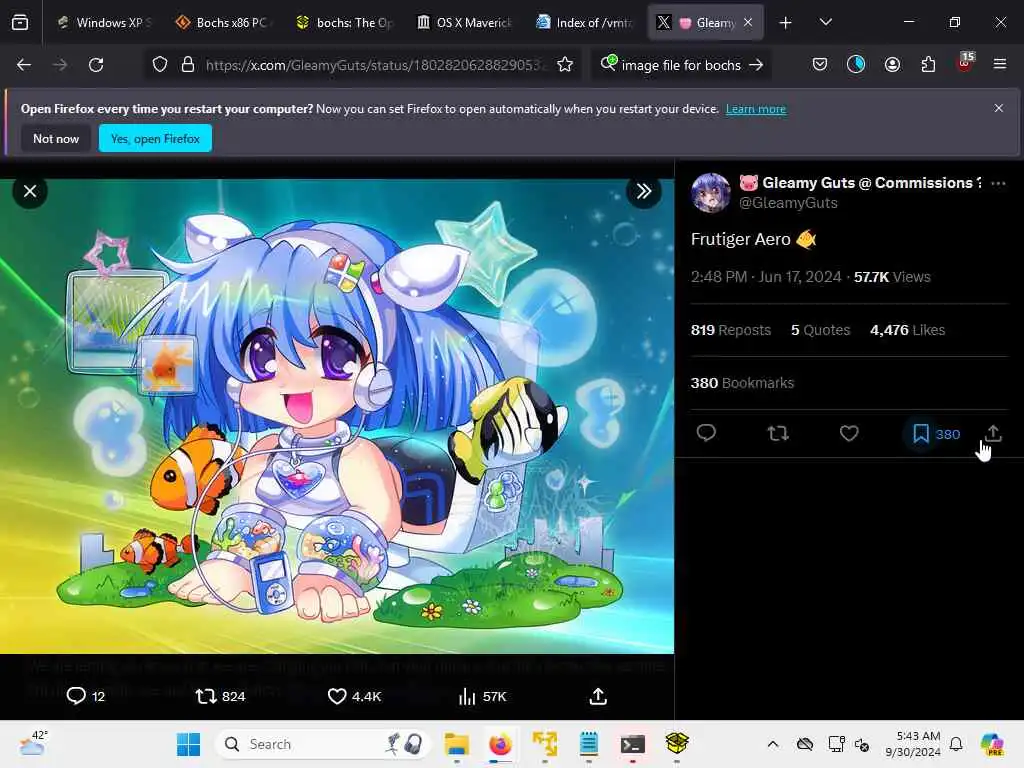
Task: Open the Firefox application menu
Action: (1000, 65)
